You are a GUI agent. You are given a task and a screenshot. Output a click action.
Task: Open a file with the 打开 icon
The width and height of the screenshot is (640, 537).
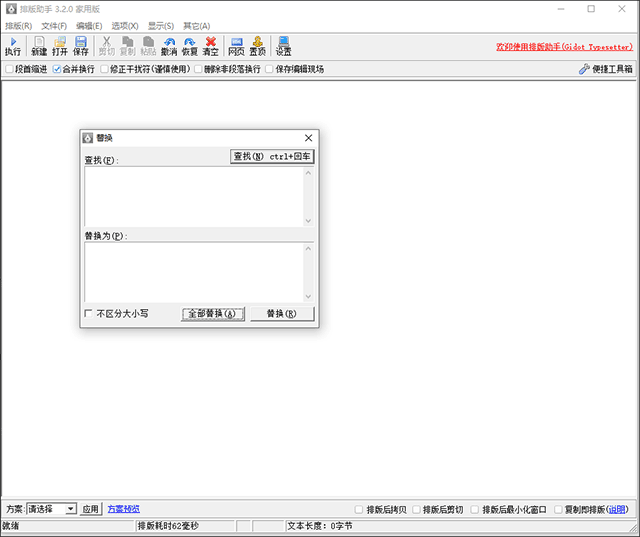(60, 46)
